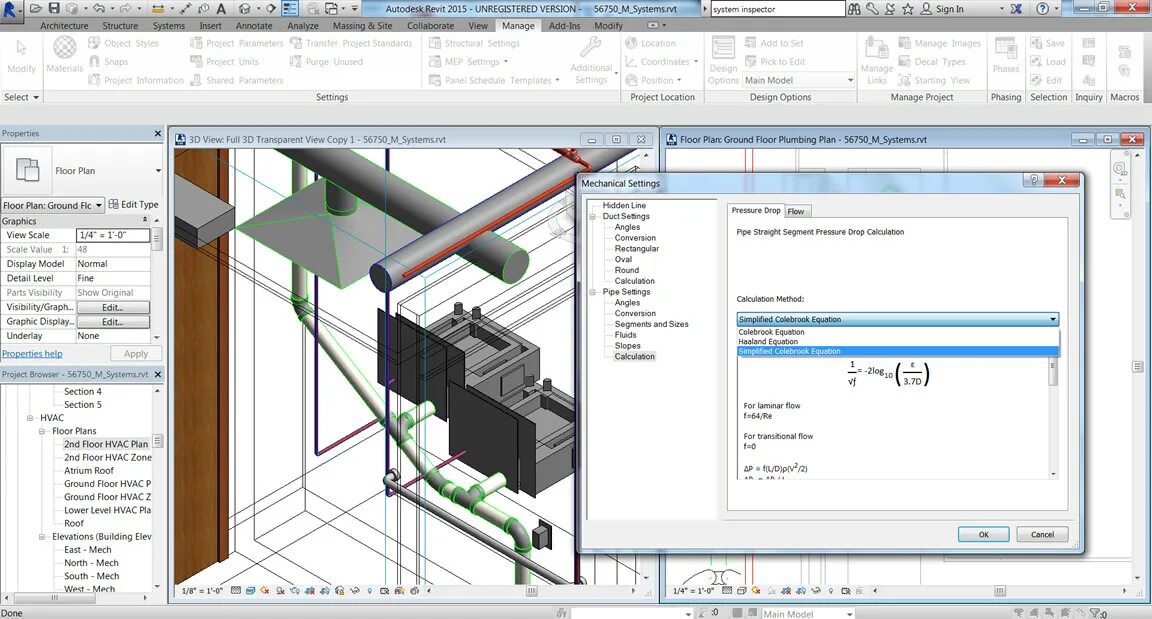The width and height of the screenshot is (1152, 619).
Task: Collapse the Pipe Settings tree node
Action: pos(592,292)
